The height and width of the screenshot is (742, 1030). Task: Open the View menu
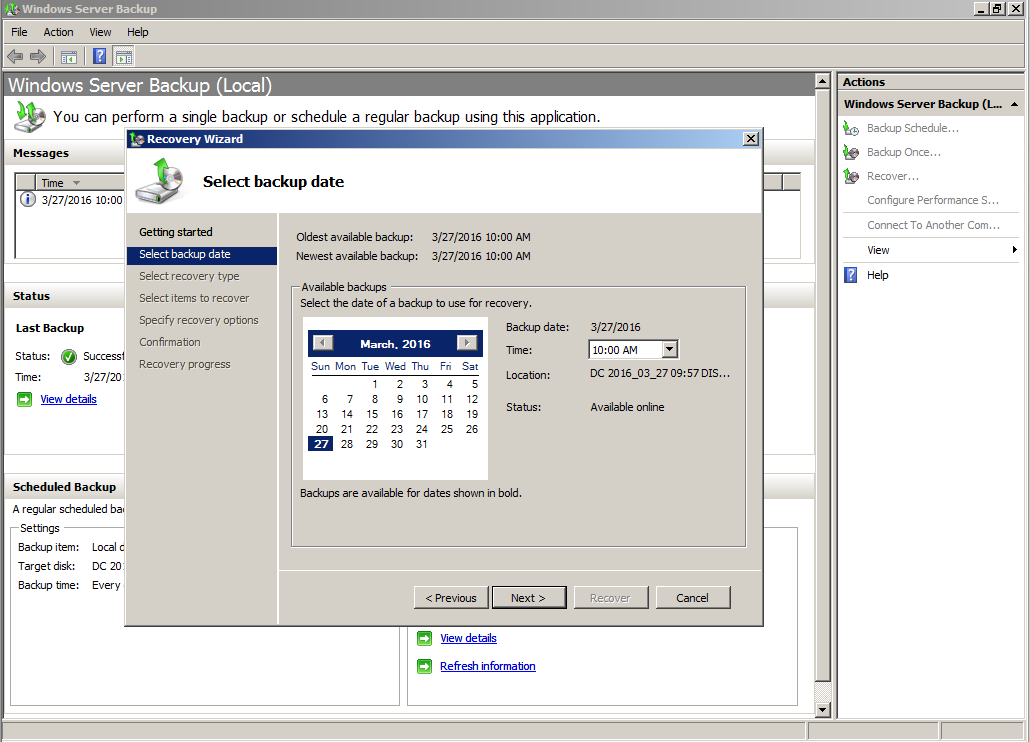101,32
